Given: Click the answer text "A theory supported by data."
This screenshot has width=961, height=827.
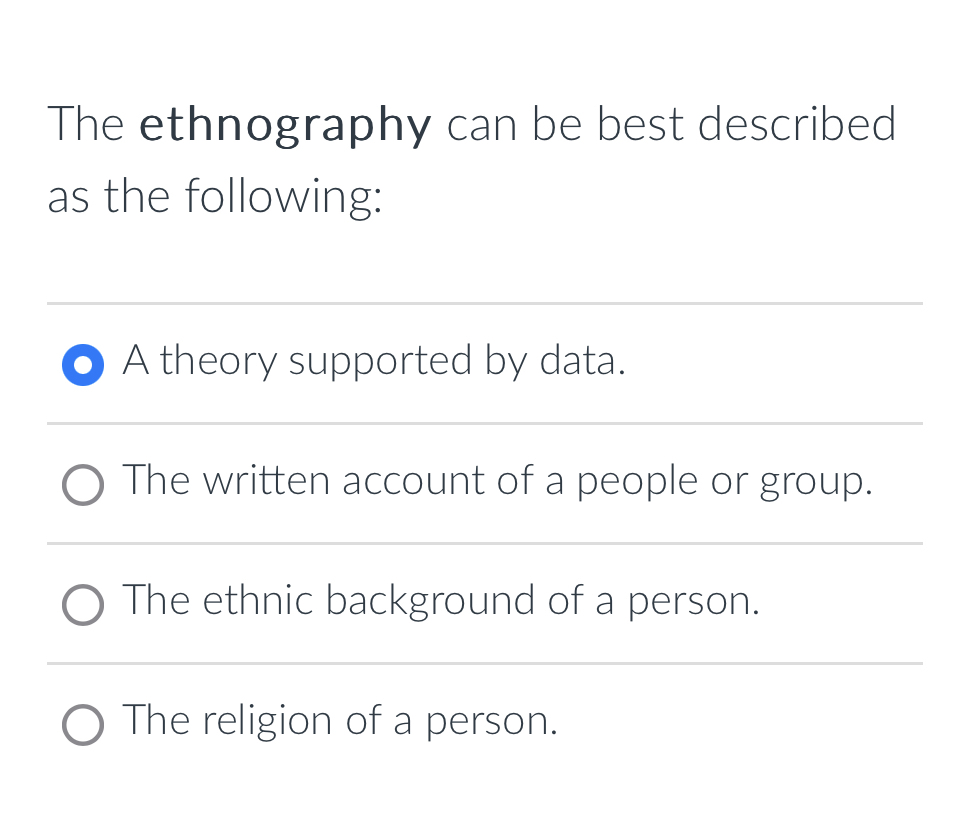Looking at the screenshot, I should coord(374,362).
